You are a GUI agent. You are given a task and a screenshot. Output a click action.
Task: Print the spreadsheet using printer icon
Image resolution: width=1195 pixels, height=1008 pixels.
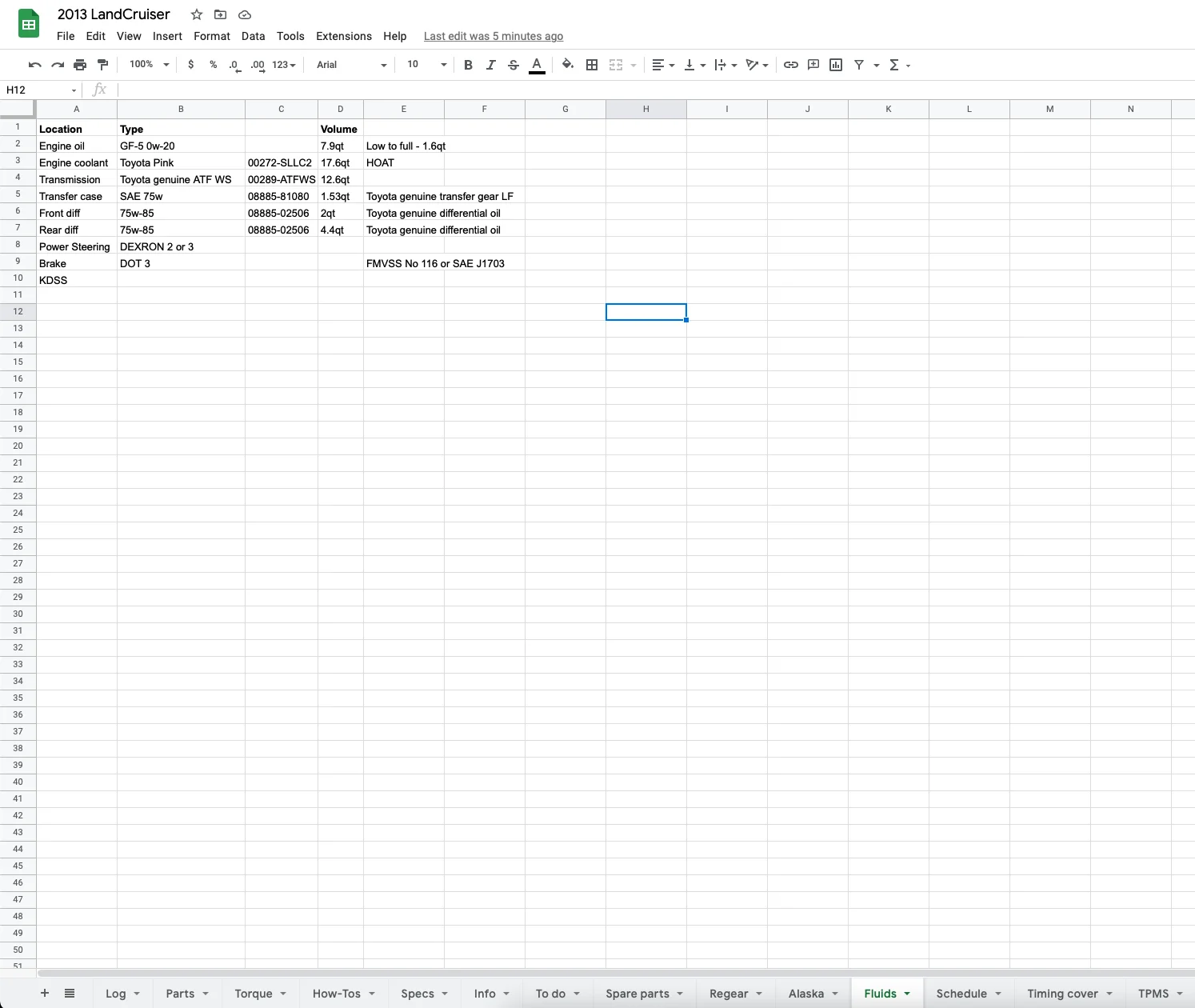(80, 65)
